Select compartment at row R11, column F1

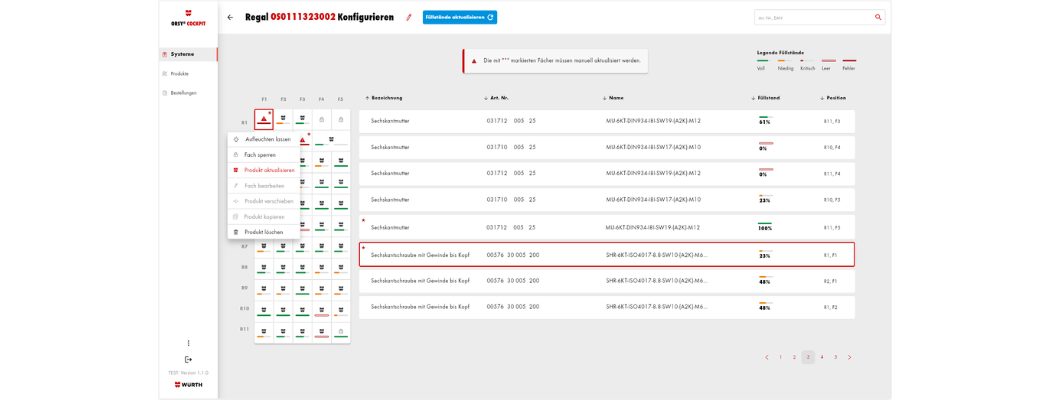(x=264, y=332)
